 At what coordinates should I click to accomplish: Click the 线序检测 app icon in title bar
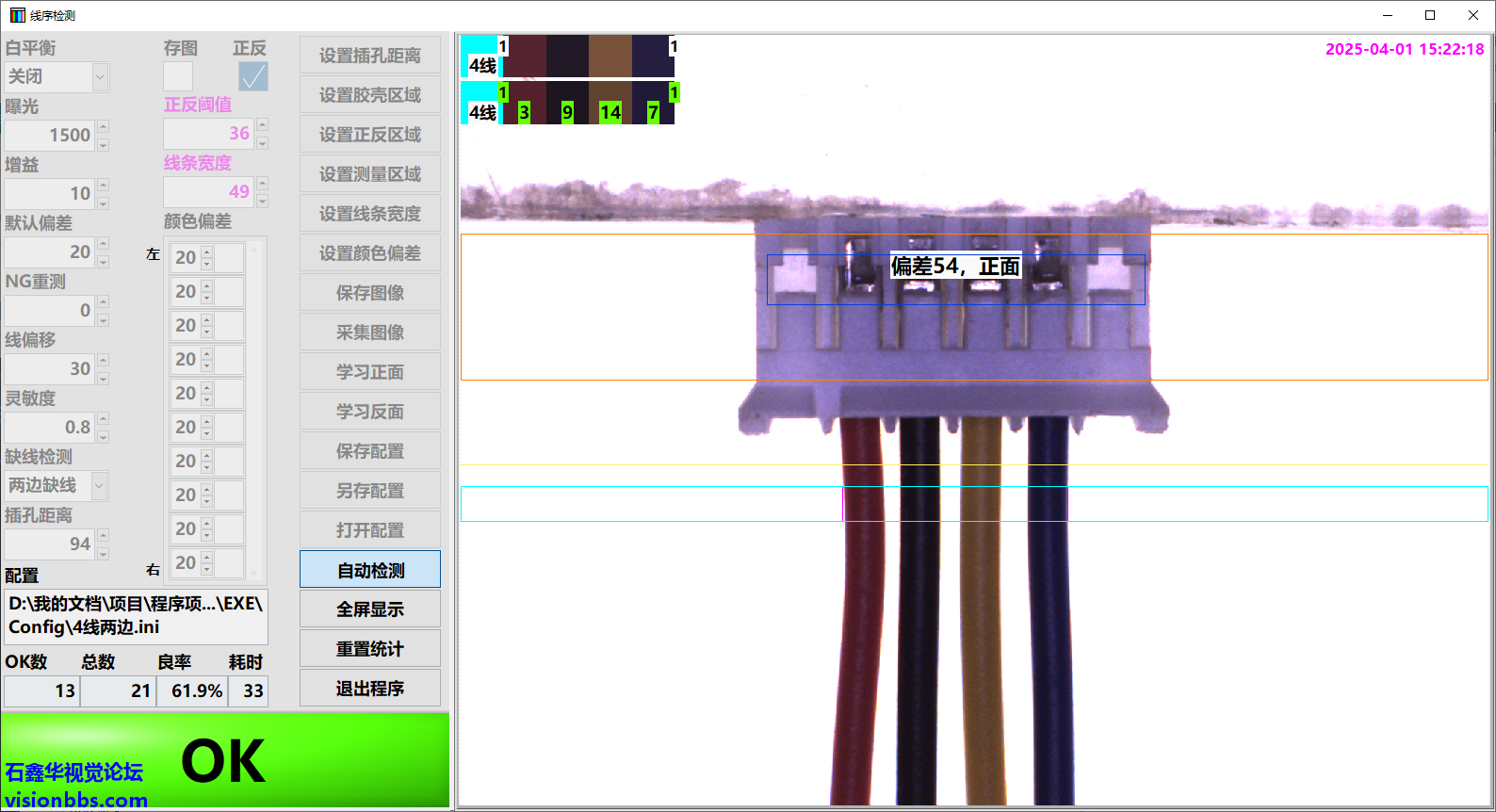point(17,15)
